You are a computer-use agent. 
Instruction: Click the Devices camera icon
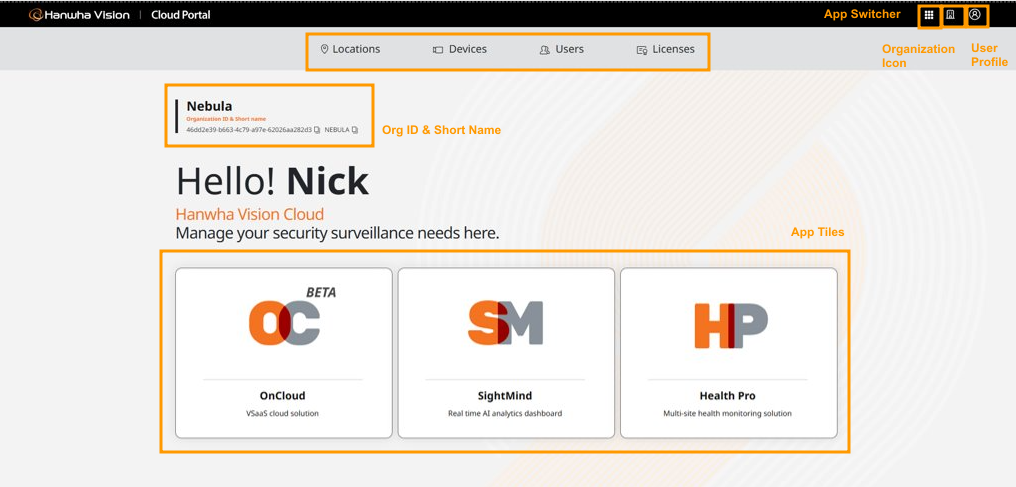click(438, 49)
